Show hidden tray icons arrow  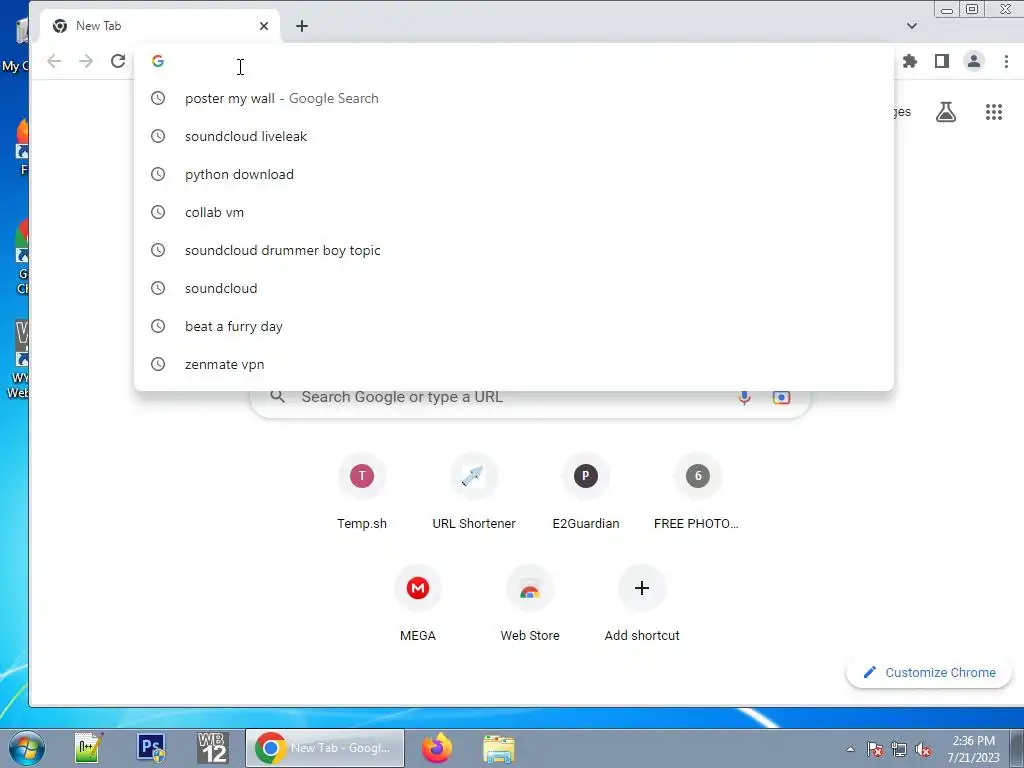[850, 749]
